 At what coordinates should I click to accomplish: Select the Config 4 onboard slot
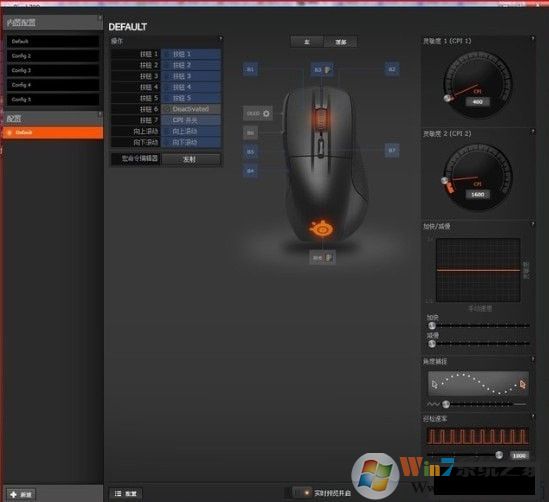click(x=53, y=85)
